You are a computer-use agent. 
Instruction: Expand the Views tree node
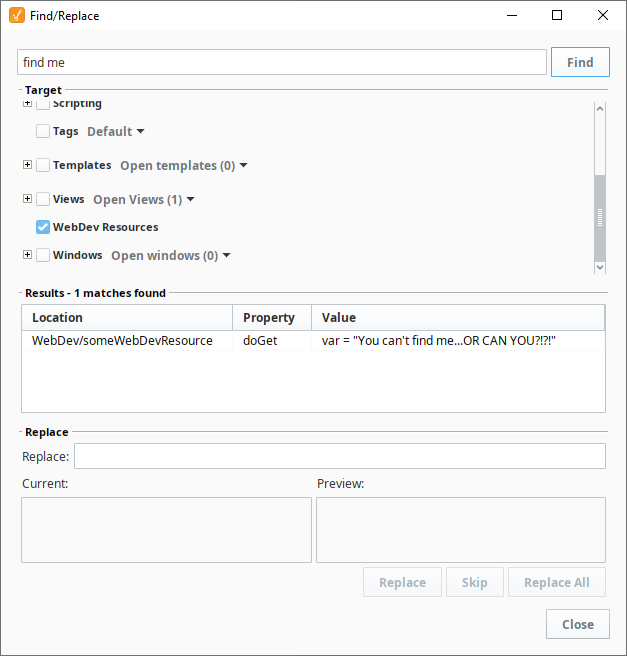27,198
